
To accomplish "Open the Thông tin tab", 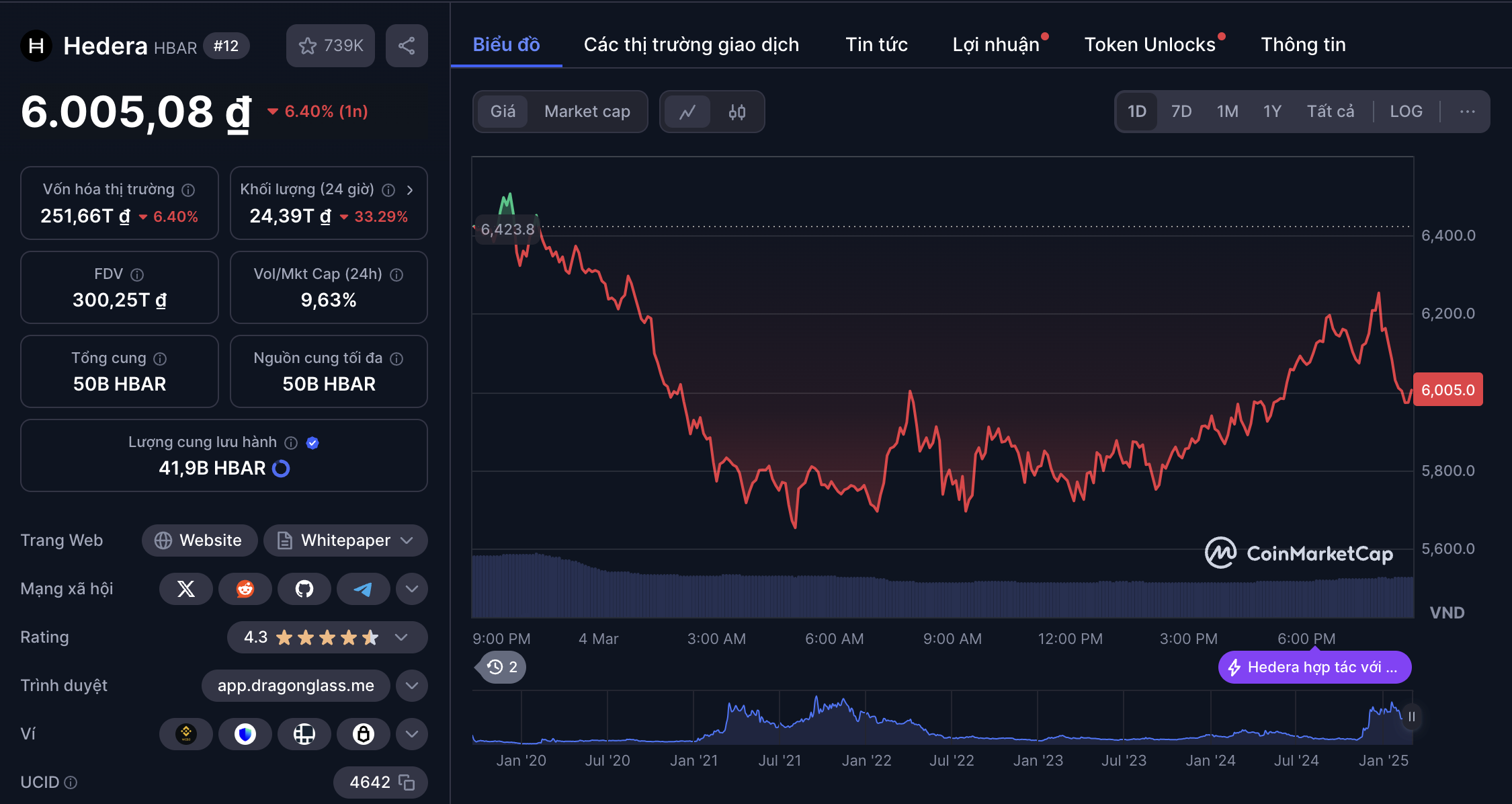I will [x=1304, y=44].
